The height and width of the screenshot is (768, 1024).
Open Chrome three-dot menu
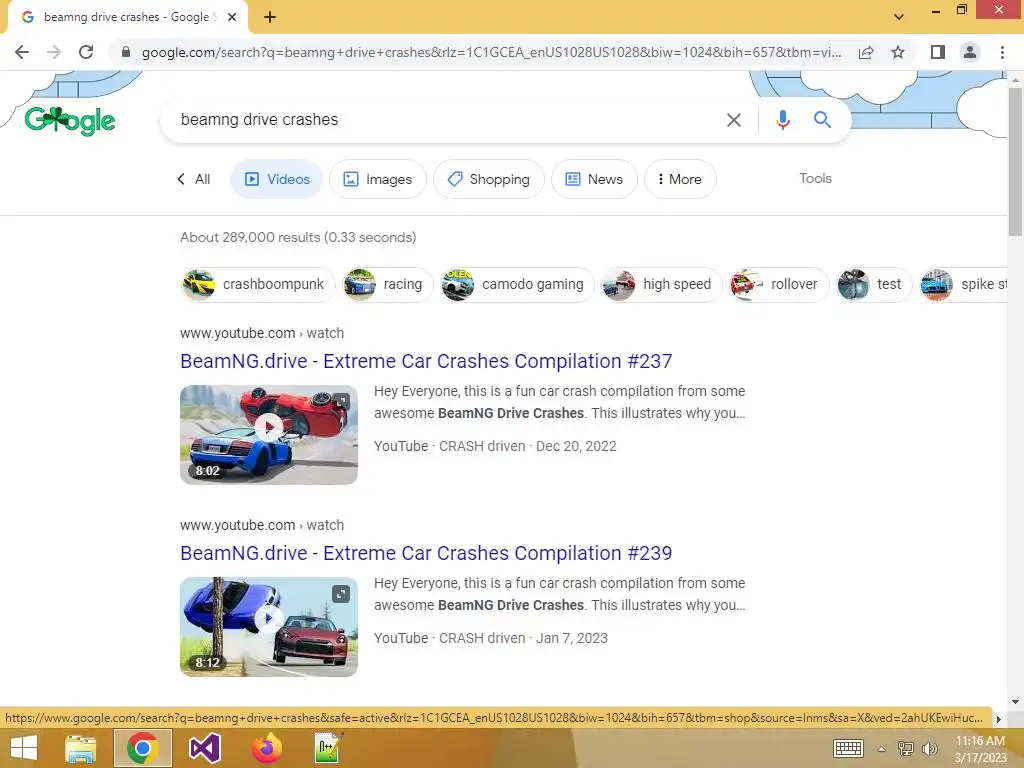point(1002,52)
